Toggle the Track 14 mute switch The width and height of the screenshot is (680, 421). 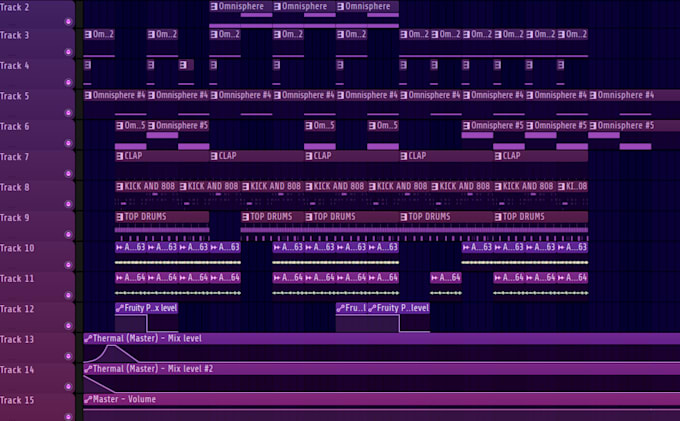click(x=68, y=386)
